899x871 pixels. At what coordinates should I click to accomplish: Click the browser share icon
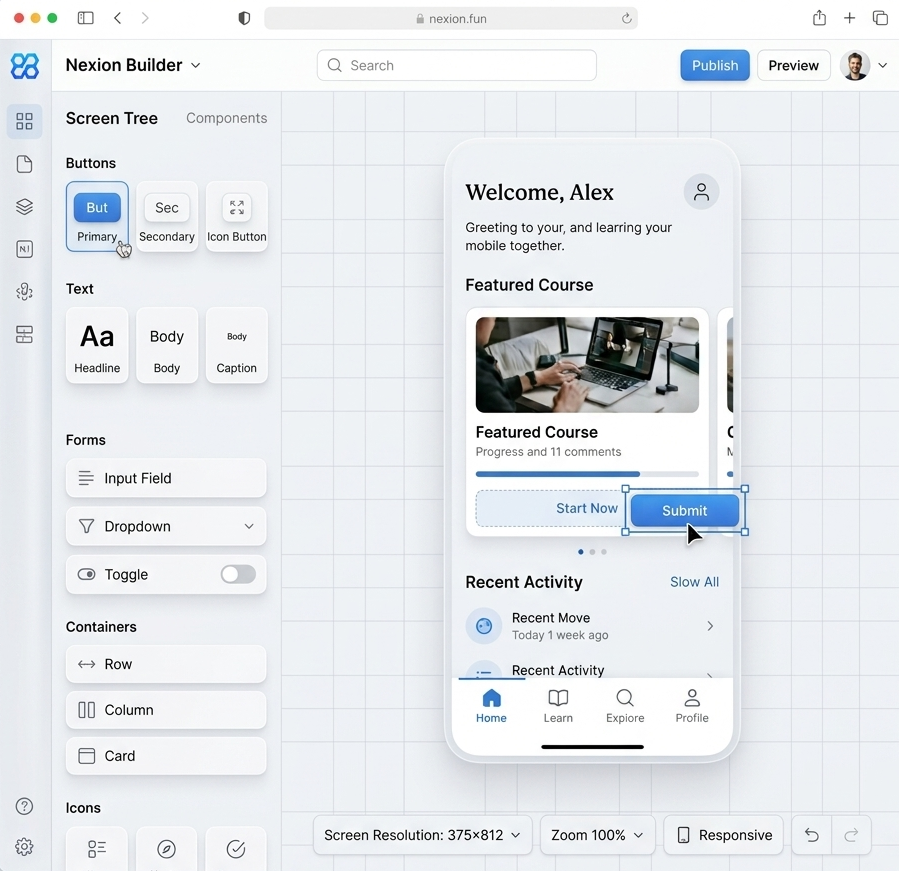[819, 18]
